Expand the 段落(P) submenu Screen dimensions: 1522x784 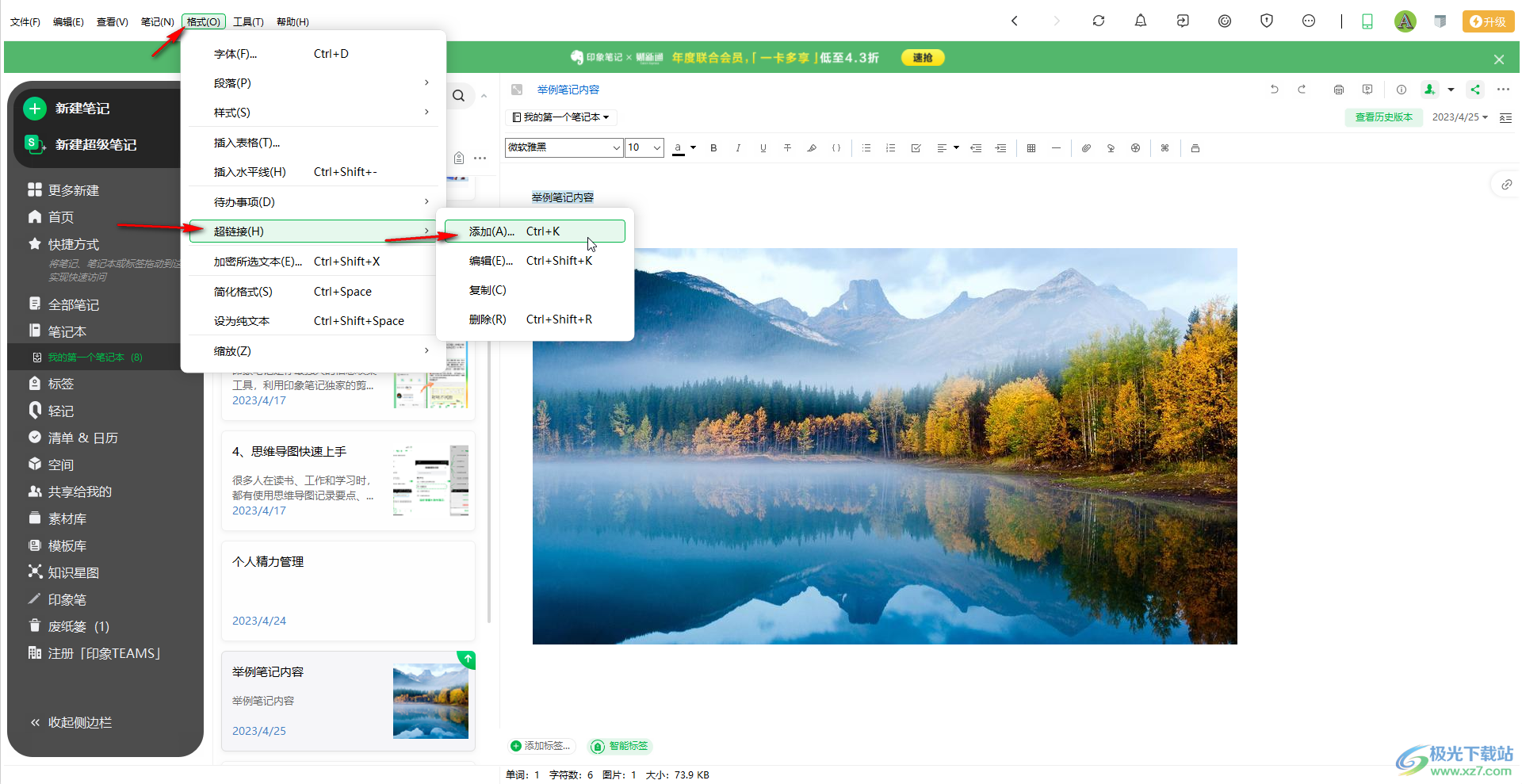tap(314, 83)
